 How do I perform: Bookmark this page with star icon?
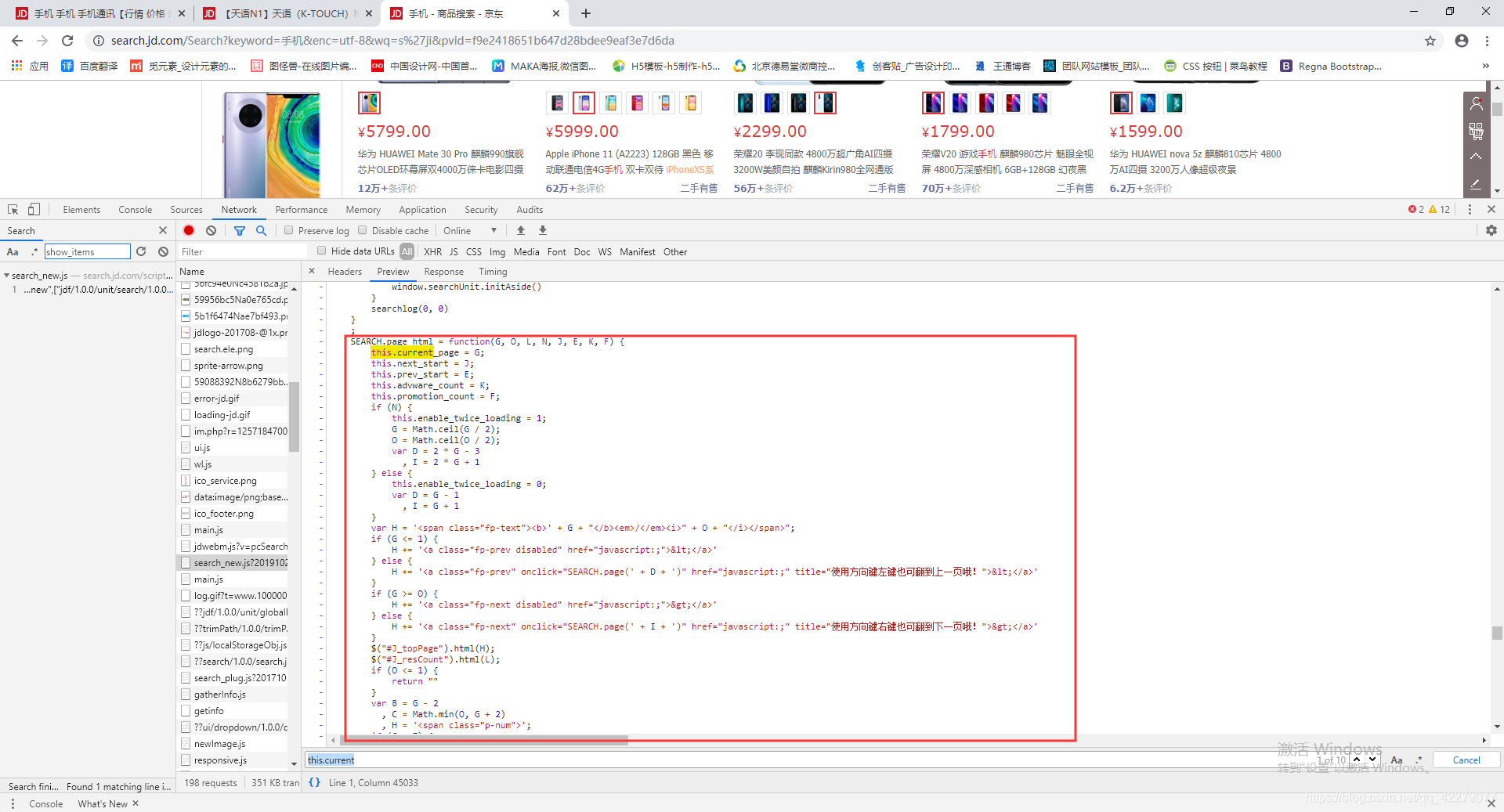1430,41
